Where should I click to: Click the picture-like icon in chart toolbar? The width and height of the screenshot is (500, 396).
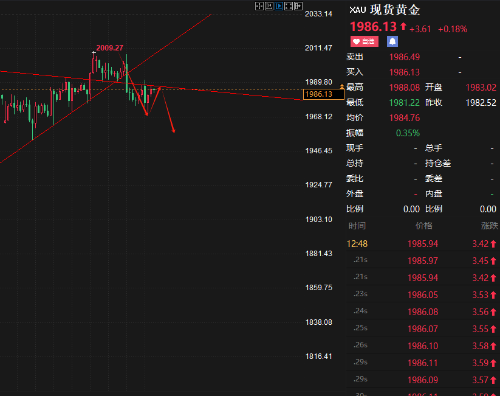pyautogui.click(x=269, y=6)
